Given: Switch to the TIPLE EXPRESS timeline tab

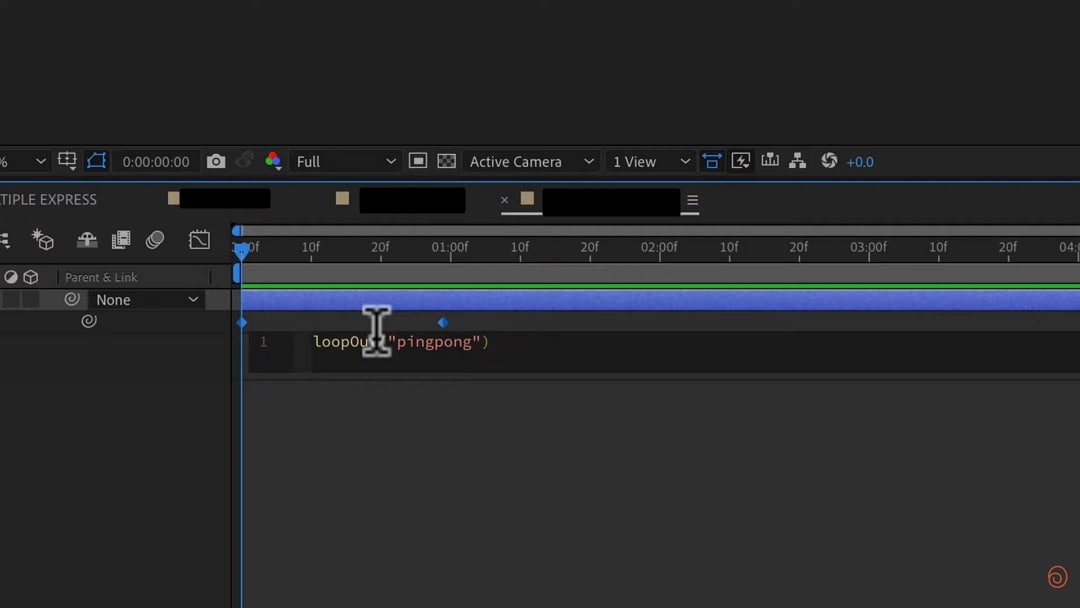Looking at the screenshot, I should tap(48, 200).
